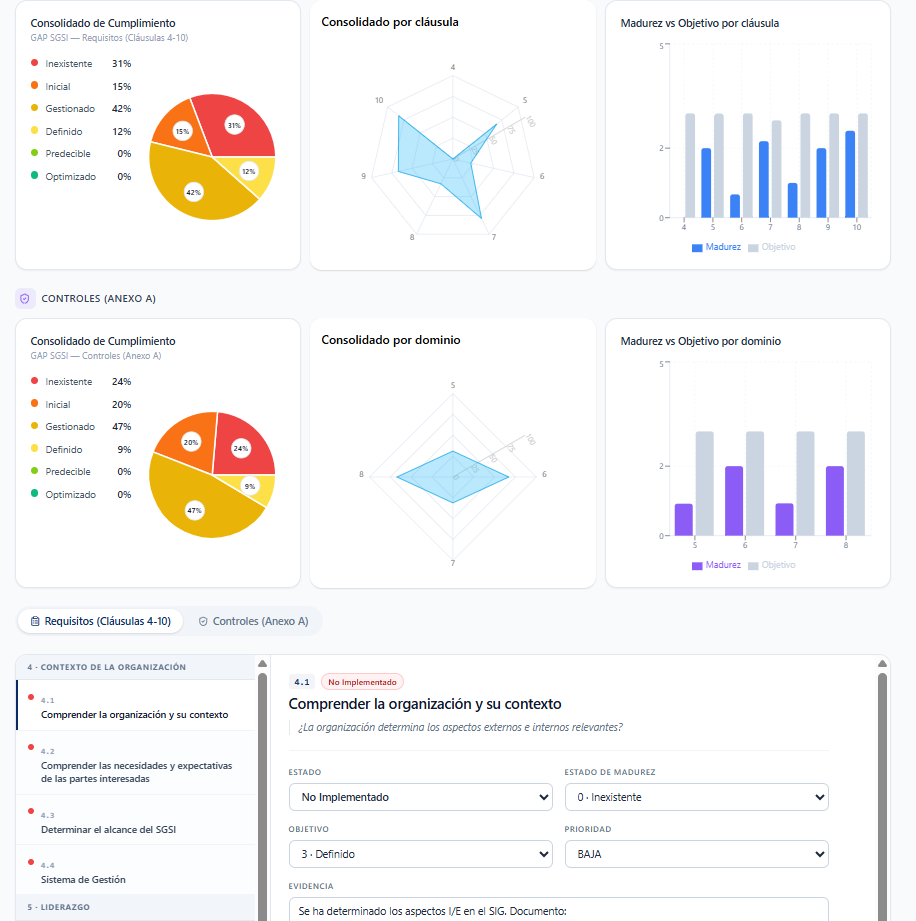Screen dimensions: 916x921
Task: Click the Inicial 20% legend entry
Action: click(81, 405)
